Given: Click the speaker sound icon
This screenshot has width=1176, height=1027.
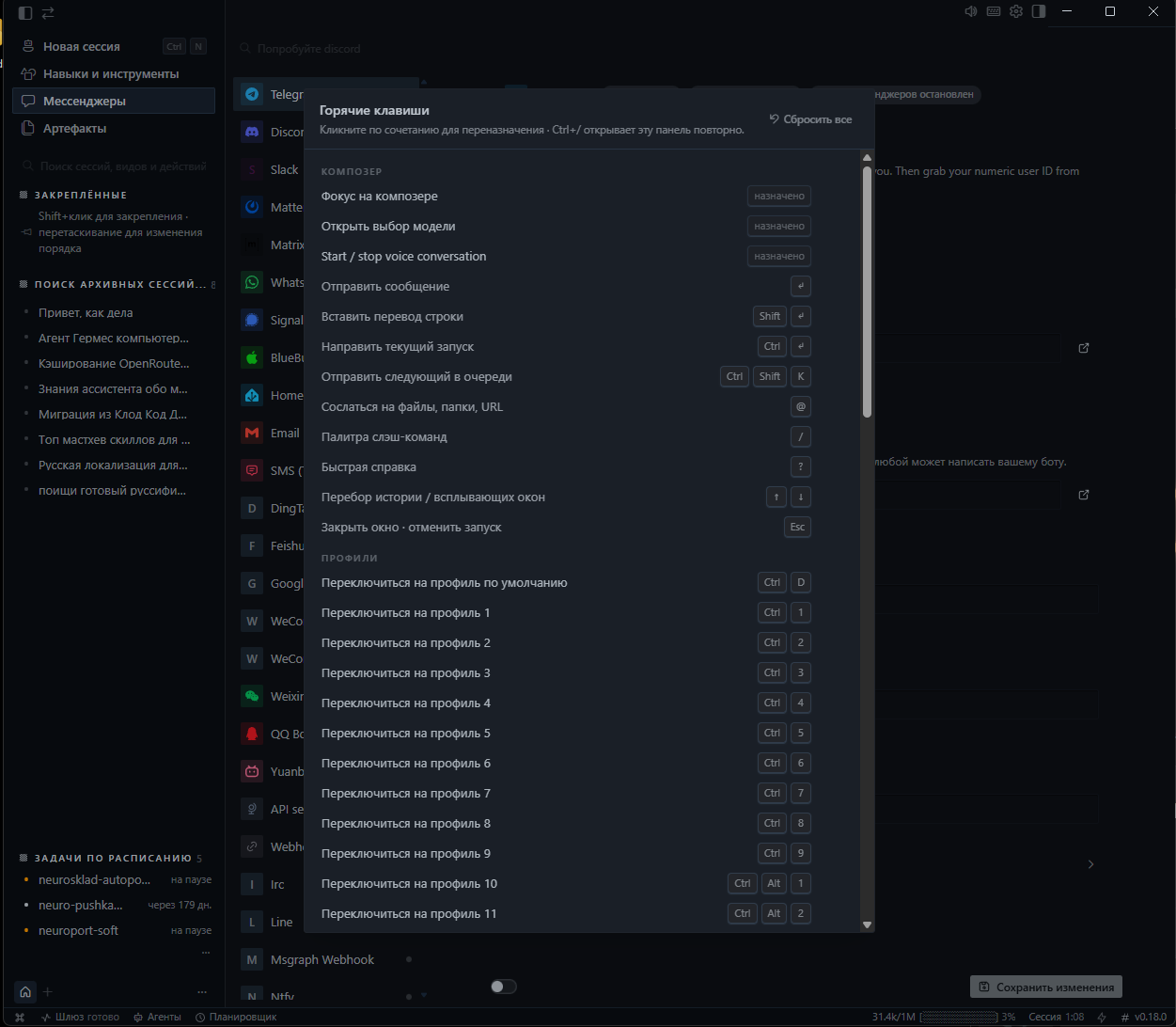Looking at the screenshot, I should (971, 11).
